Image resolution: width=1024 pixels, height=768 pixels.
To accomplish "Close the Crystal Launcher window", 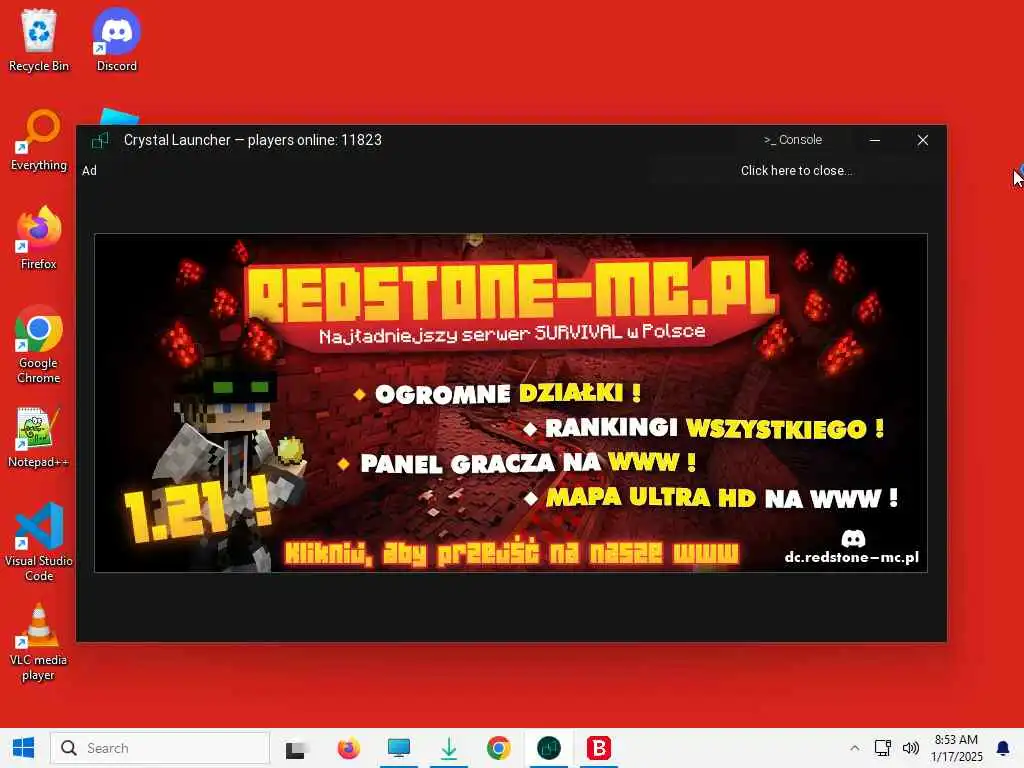I will pyautogui.click(x=922, y=140).
